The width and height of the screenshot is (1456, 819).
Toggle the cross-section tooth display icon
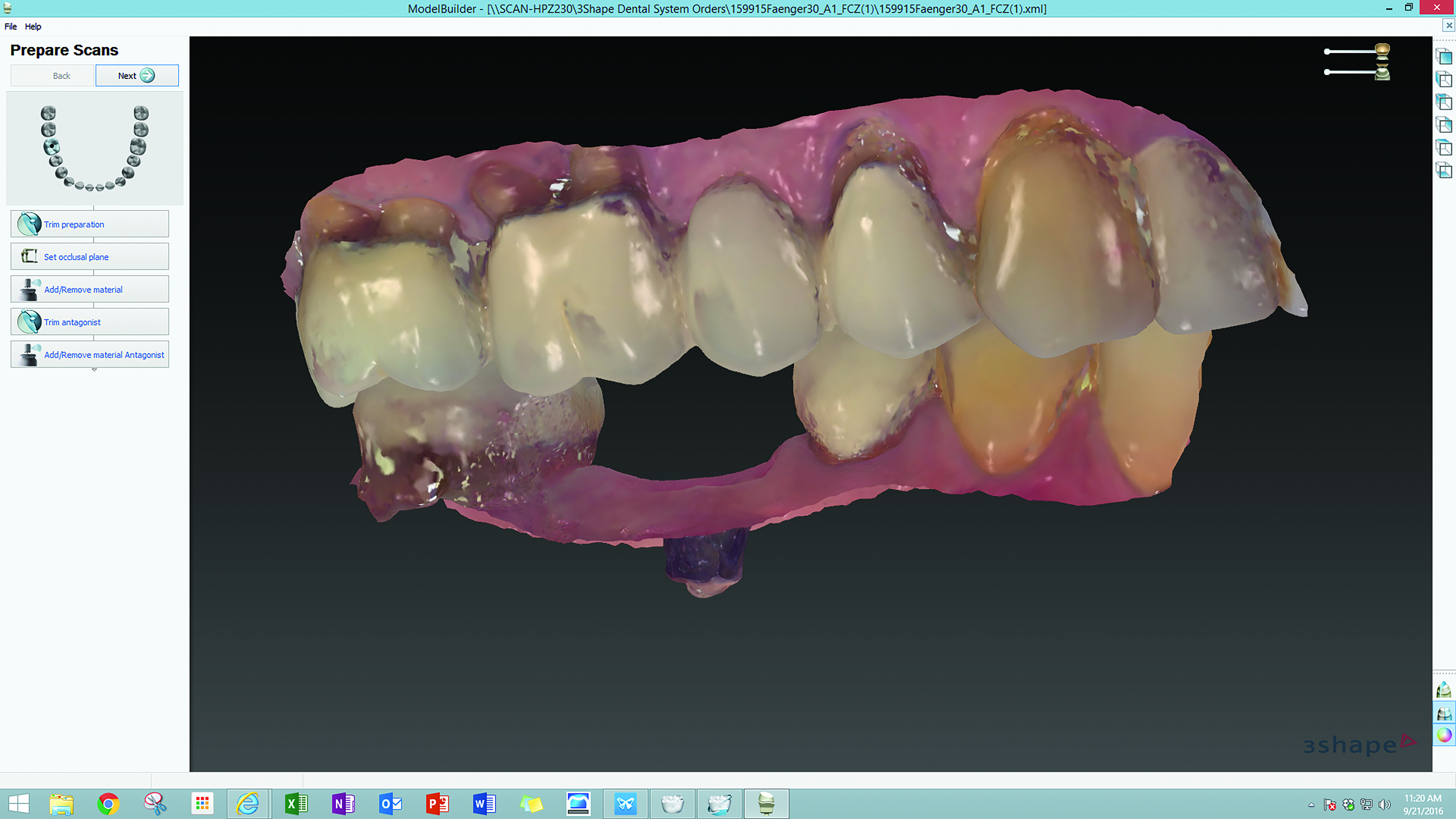tap(1444, 690)
